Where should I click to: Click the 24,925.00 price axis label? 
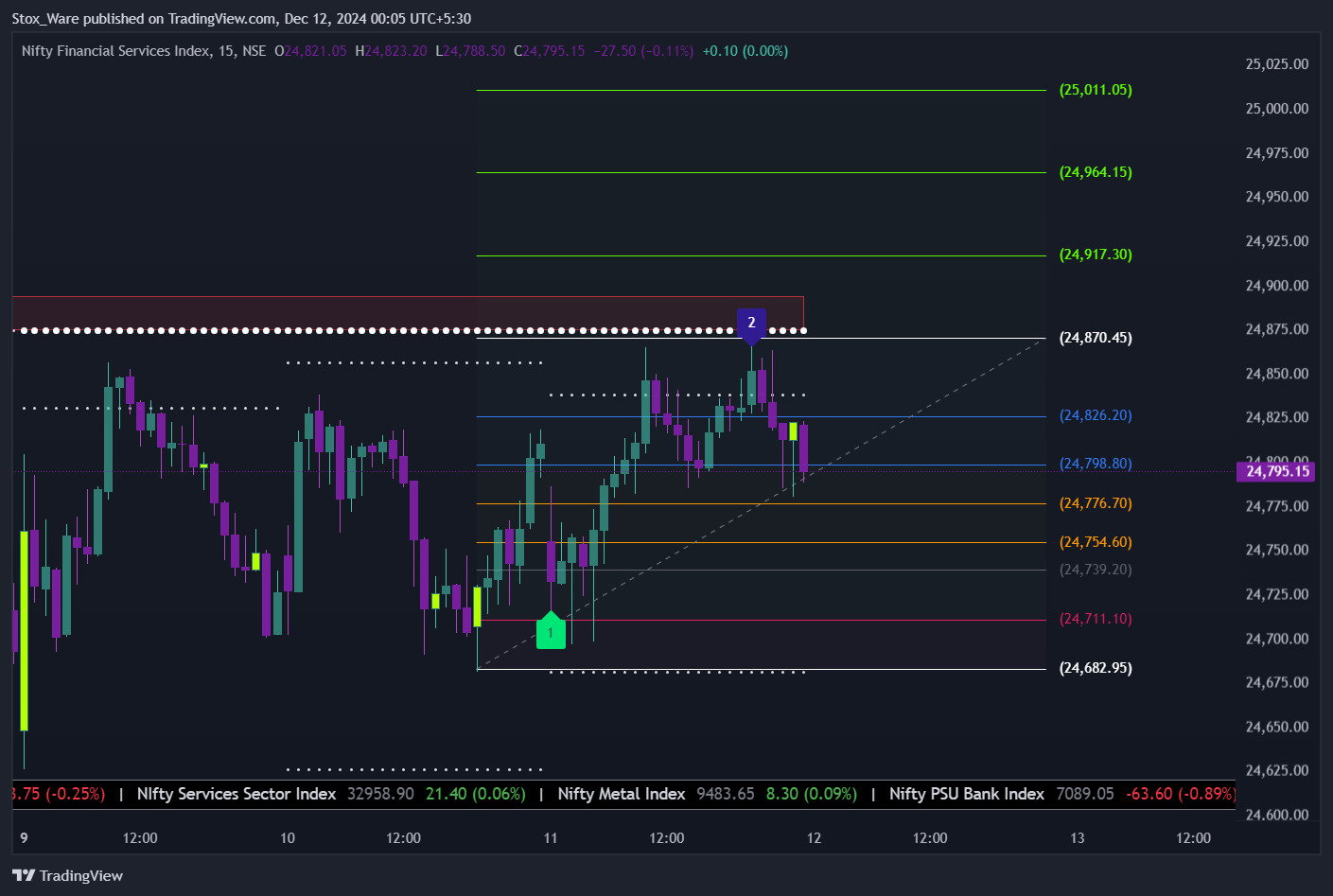point(1277,241)
